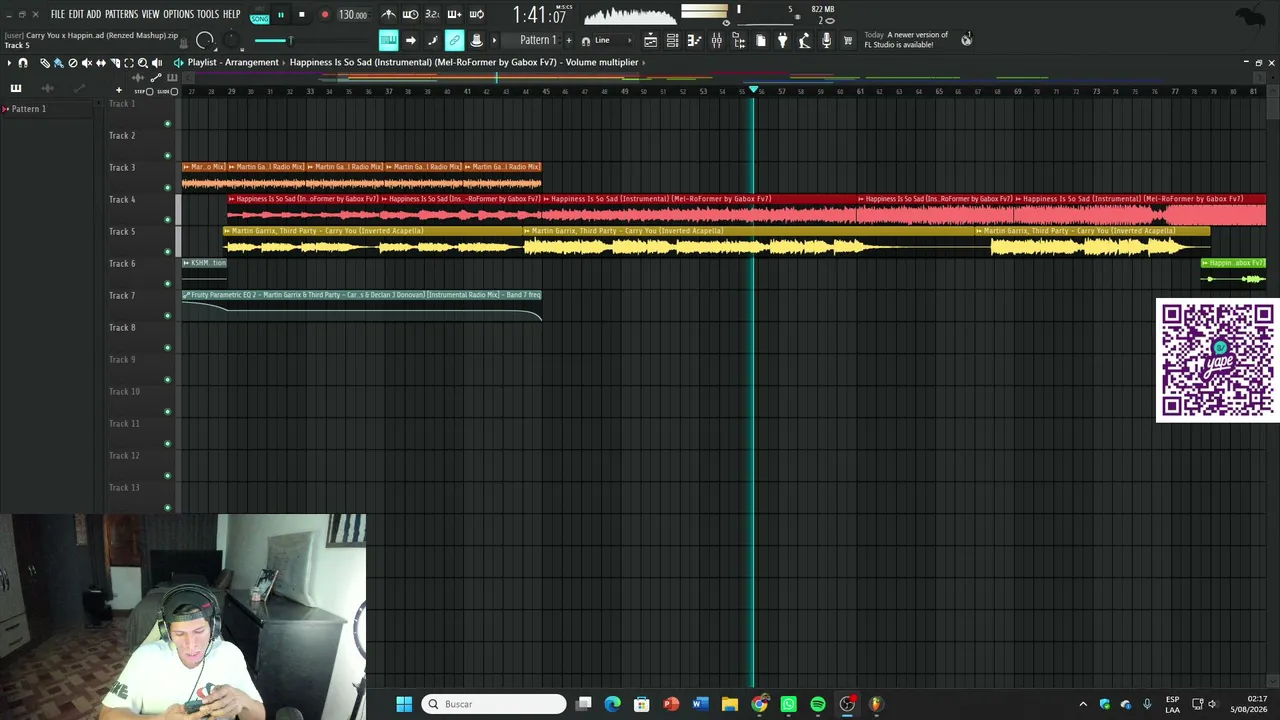Viewport: 1280px width, 720px height.
Task: Open the Playlist view icon
Action: click(650, 40)
